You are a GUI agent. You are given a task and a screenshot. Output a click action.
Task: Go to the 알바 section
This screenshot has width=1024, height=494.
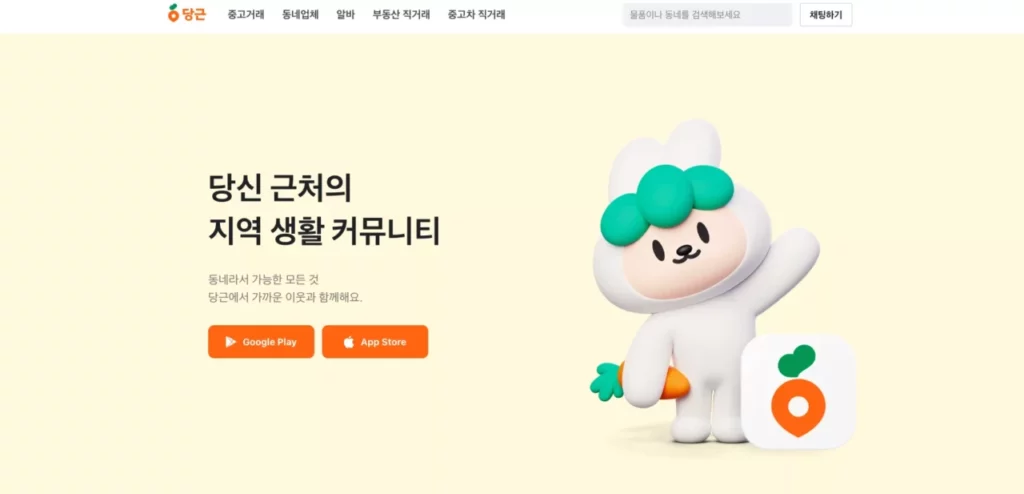click(x=345, y=14)
